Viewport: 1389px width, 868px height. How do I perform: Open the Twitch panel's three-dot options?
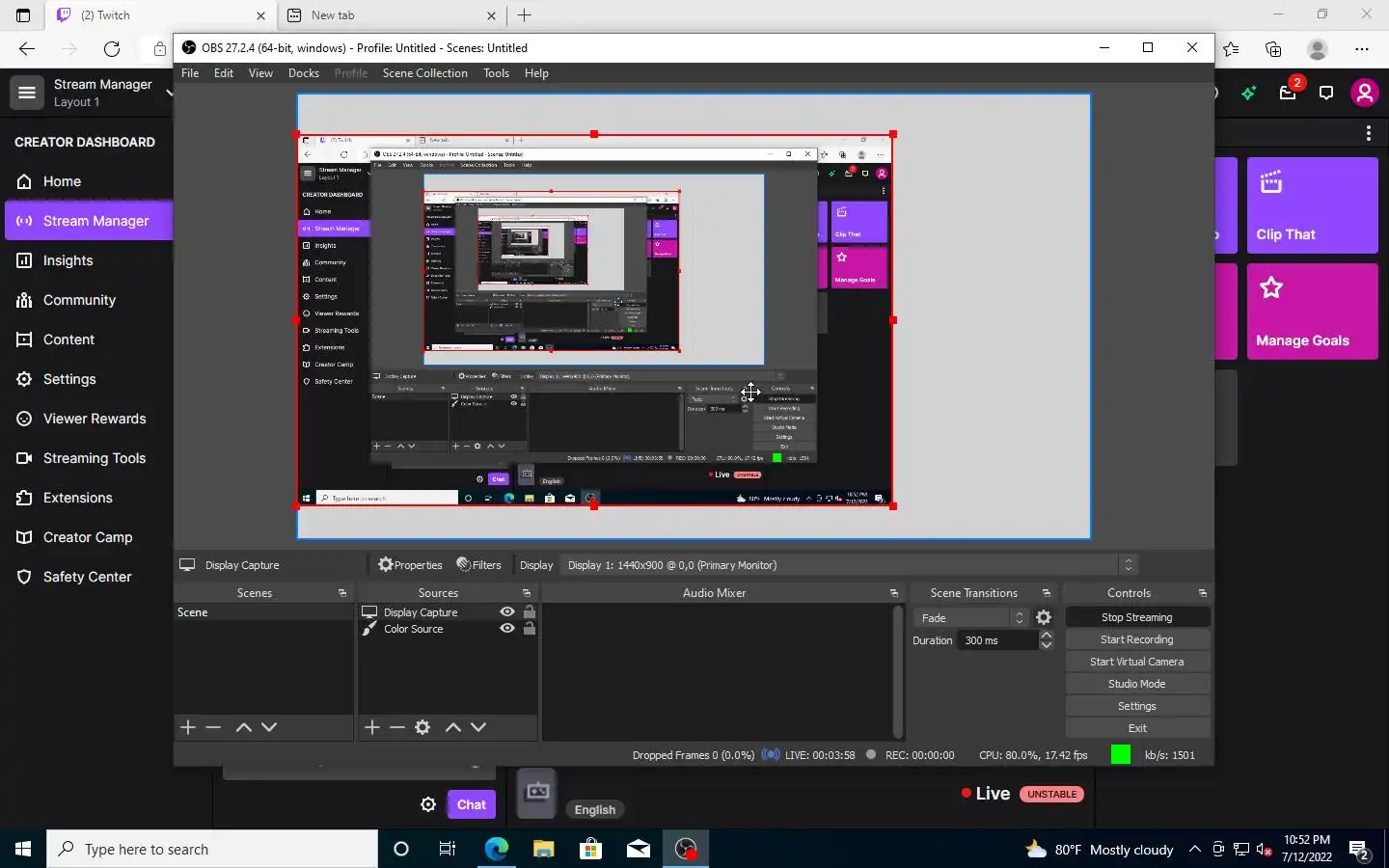click(1369, 133)
